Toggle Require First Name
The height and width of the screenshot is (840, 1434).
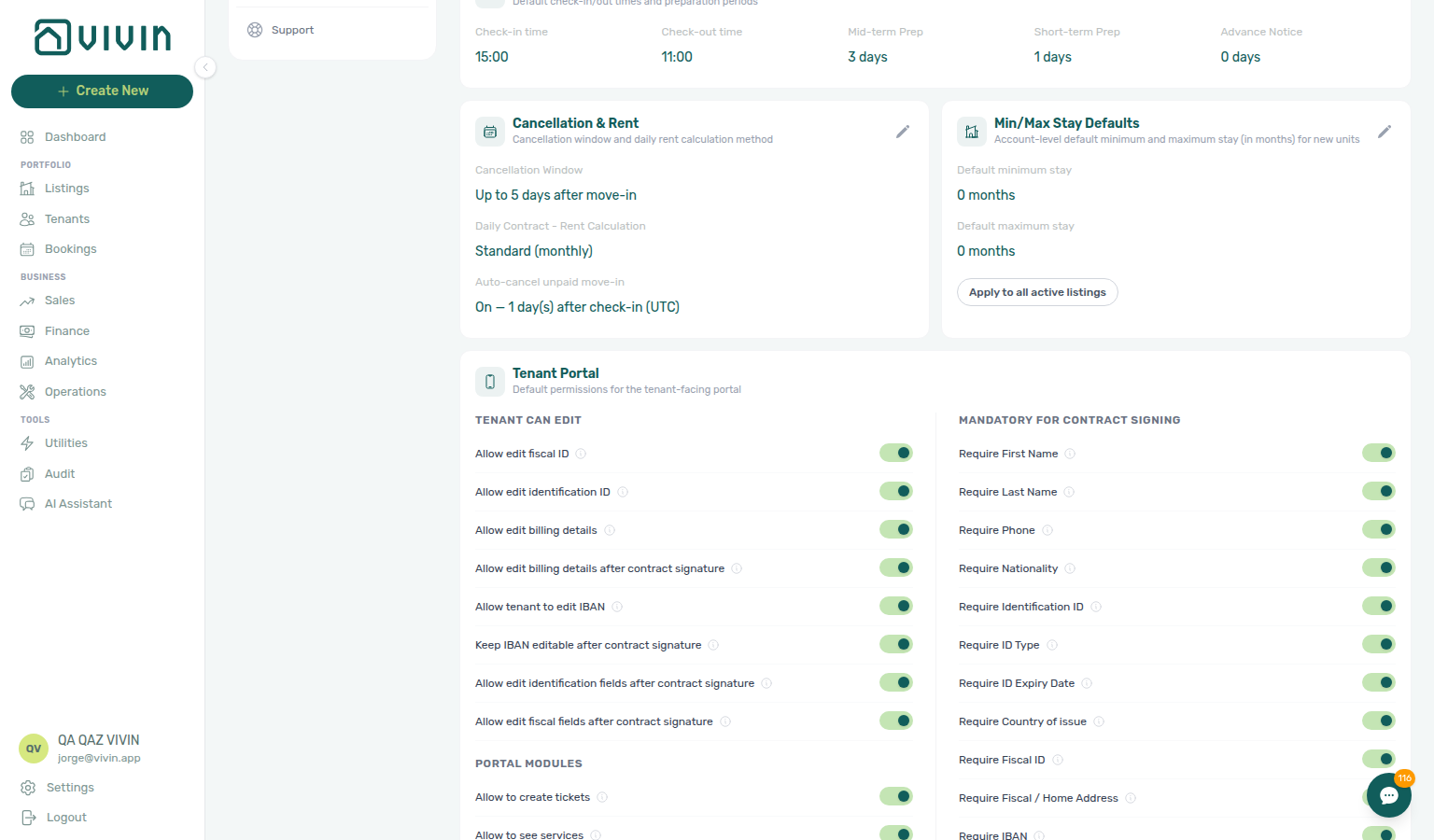tap(1379, 454)
